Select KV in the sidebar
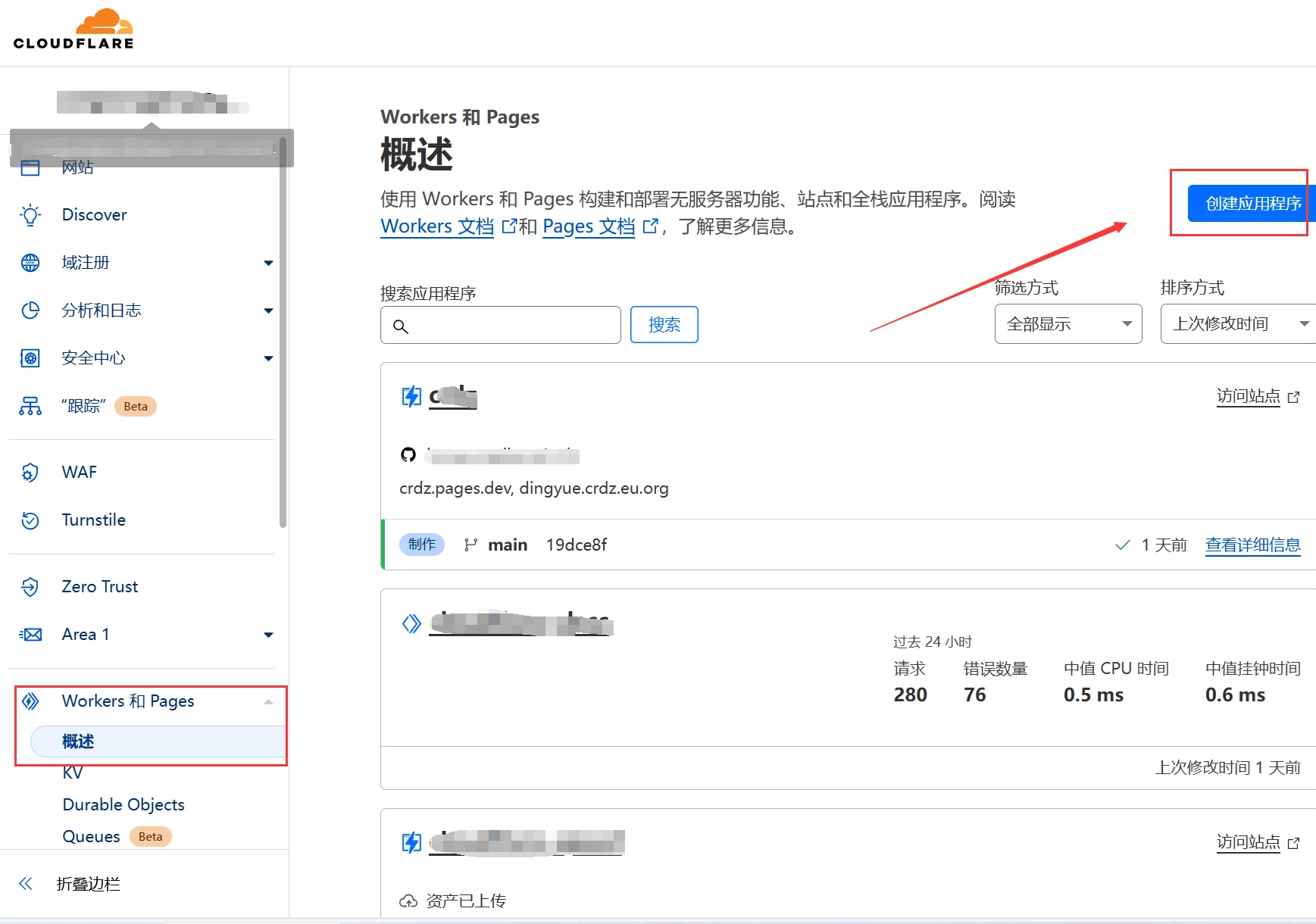This screenshot has width=1316, height=924. click(x=73, y=773)
